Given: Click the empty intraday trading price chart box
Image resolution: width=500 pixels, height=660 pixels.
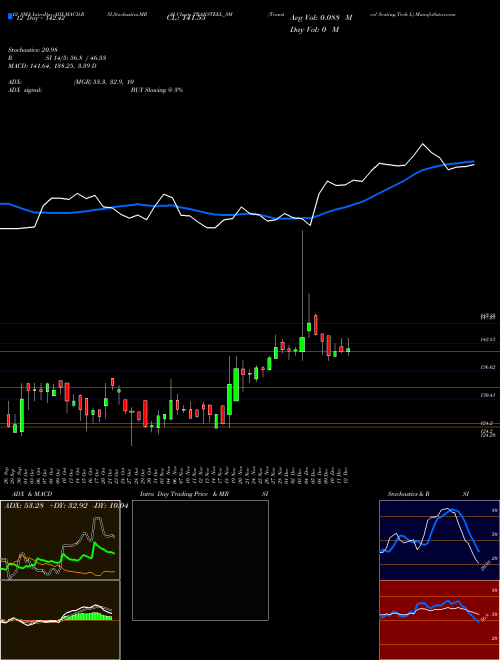Looking at the screenshot, I should point(200,560).
